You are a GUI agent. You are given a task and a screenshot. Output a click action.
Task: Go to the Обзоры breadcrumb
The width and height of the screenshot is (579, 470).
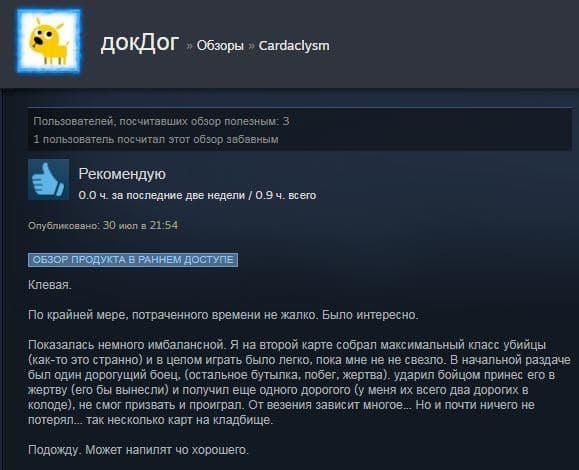pyautogui.click(x=220, y=45)
